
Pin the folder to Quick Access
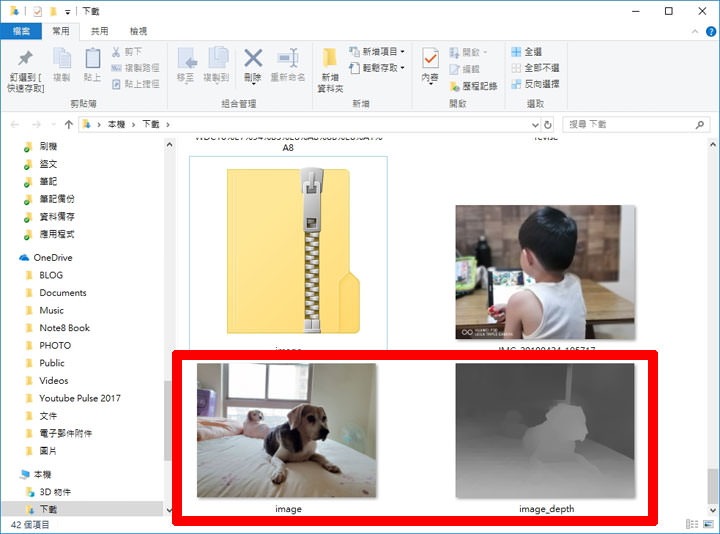tap(26, 70)
